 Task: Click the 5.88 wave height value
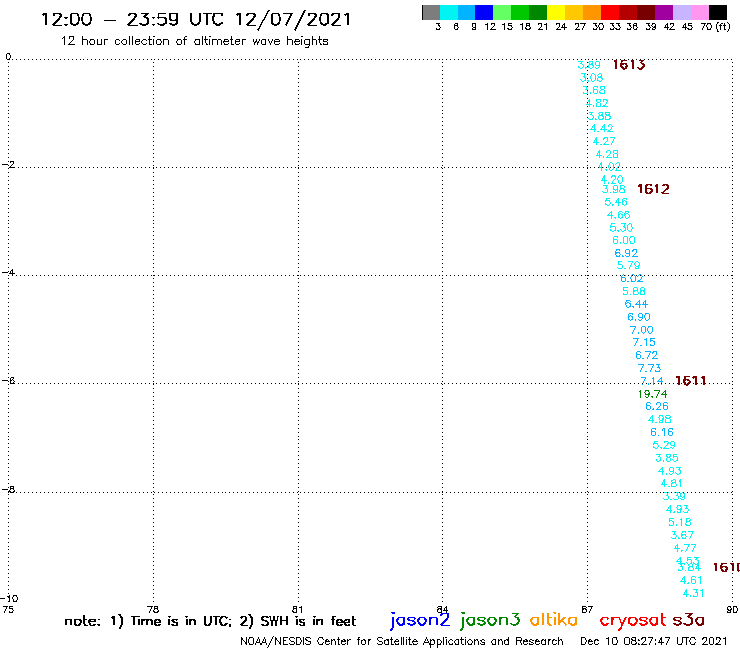(634, 292)
